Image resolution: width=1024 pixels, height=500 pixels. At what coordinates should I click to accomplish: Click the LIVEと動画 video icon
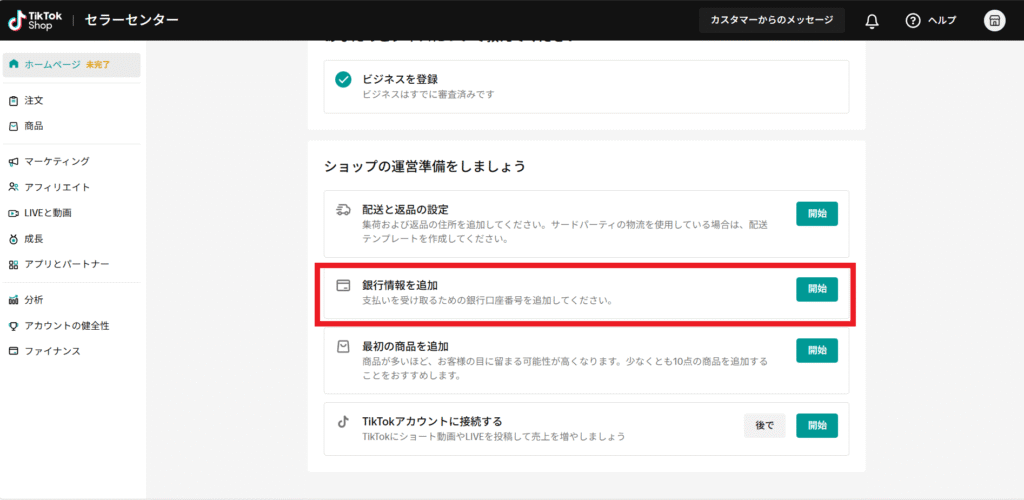click(14, 213)
